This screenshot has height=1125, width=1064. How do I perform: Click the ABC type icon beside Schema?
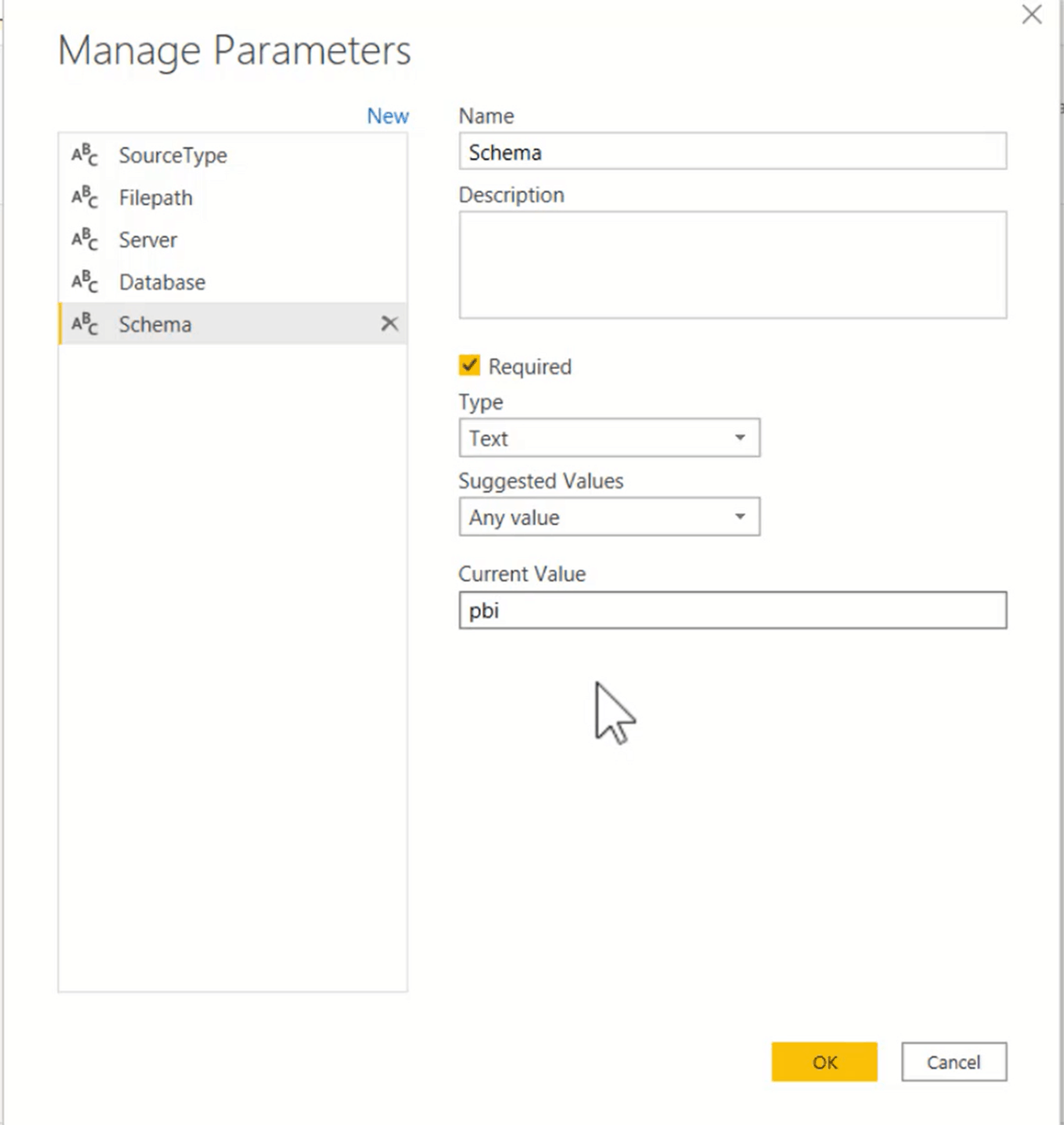tap(84, 323)
